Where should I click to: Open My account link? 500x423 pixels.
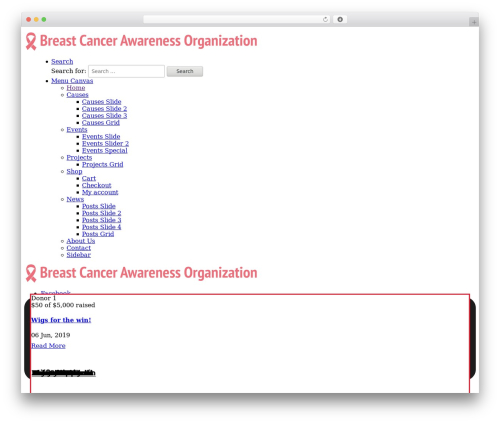click(100, 192)
